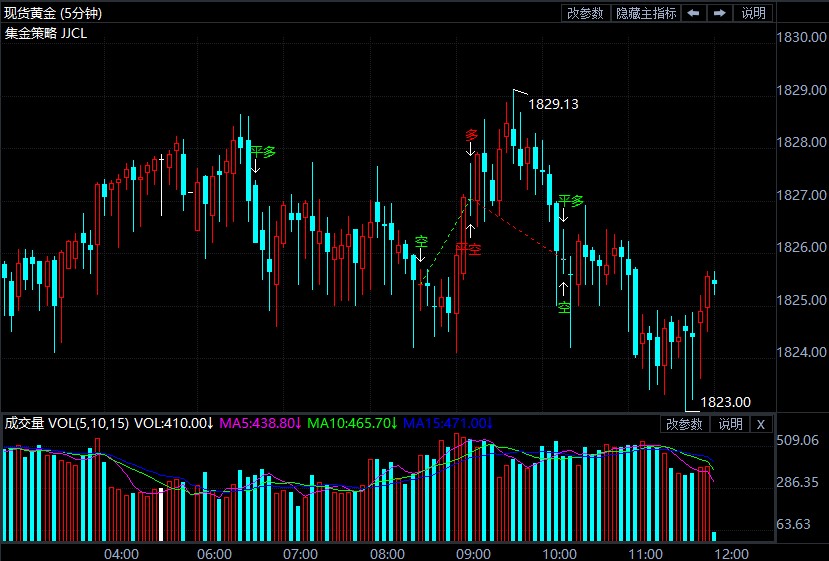Click the green 空 marker below the 10:00 candle
This screenshot has width=829, height=561.
564,307
